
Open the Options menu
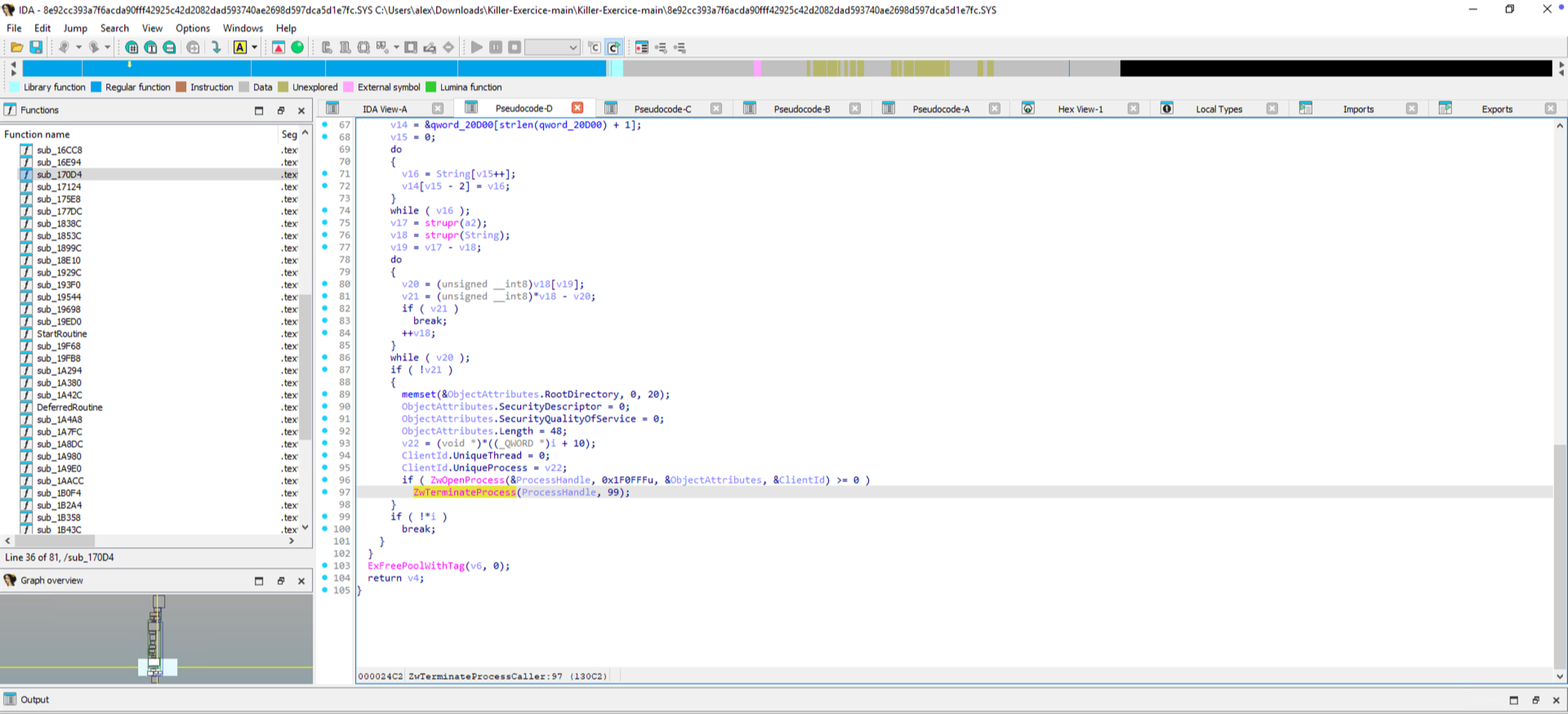click(193, 28)
